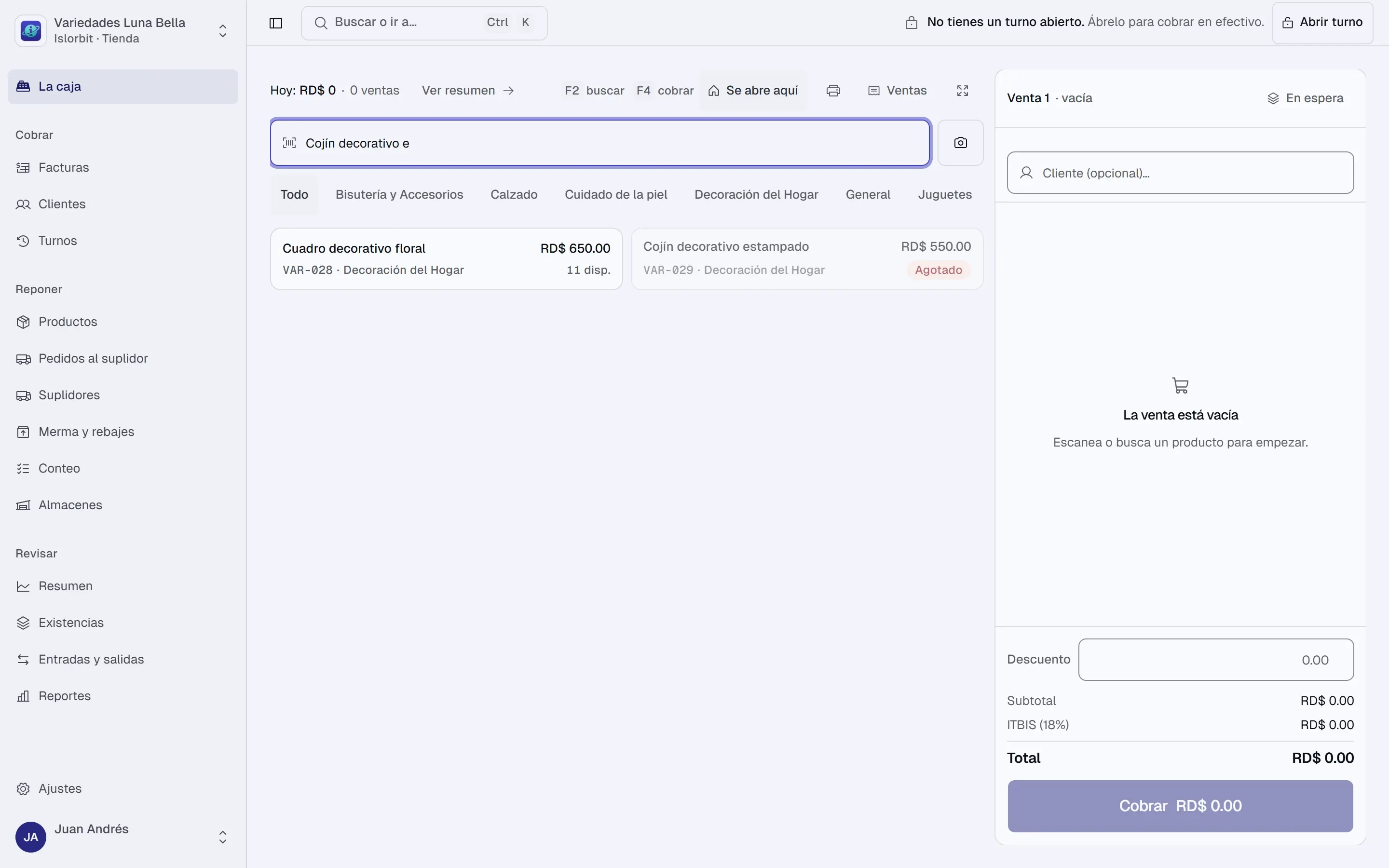
Task: Open Conteo section
Action: click(x=123, y=469)
